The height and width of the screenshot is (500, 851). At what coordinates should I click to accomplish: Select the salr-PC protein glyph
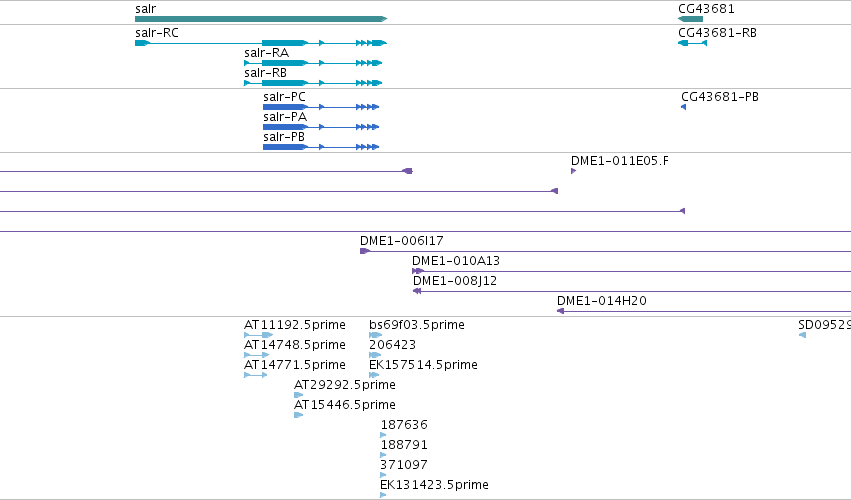coord(321,107)
